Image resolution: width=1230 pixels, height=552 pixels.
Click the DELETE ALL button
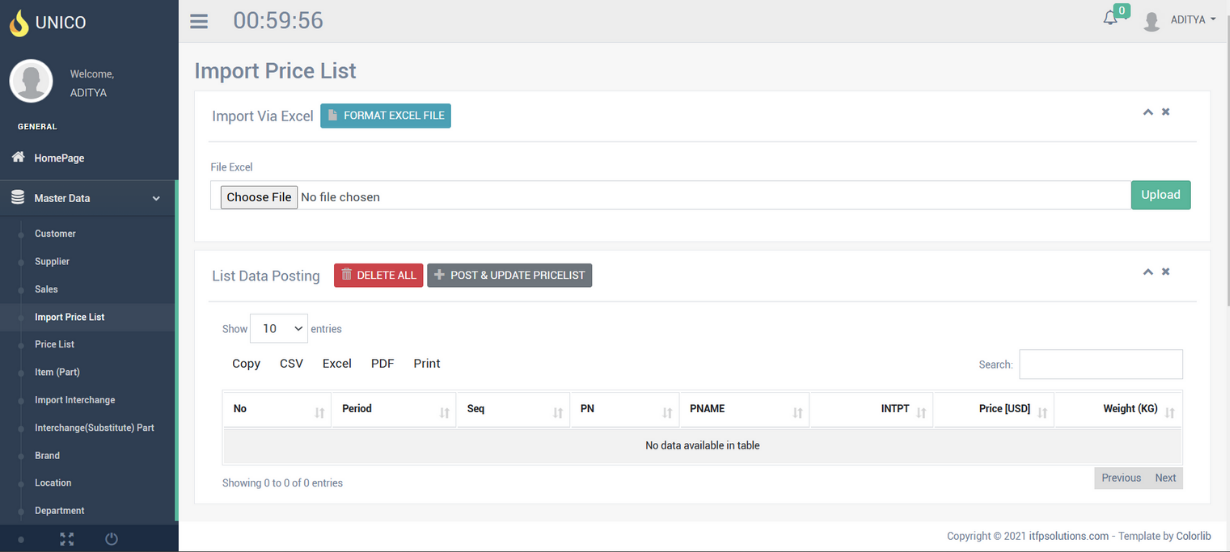(x=378, y=275)
